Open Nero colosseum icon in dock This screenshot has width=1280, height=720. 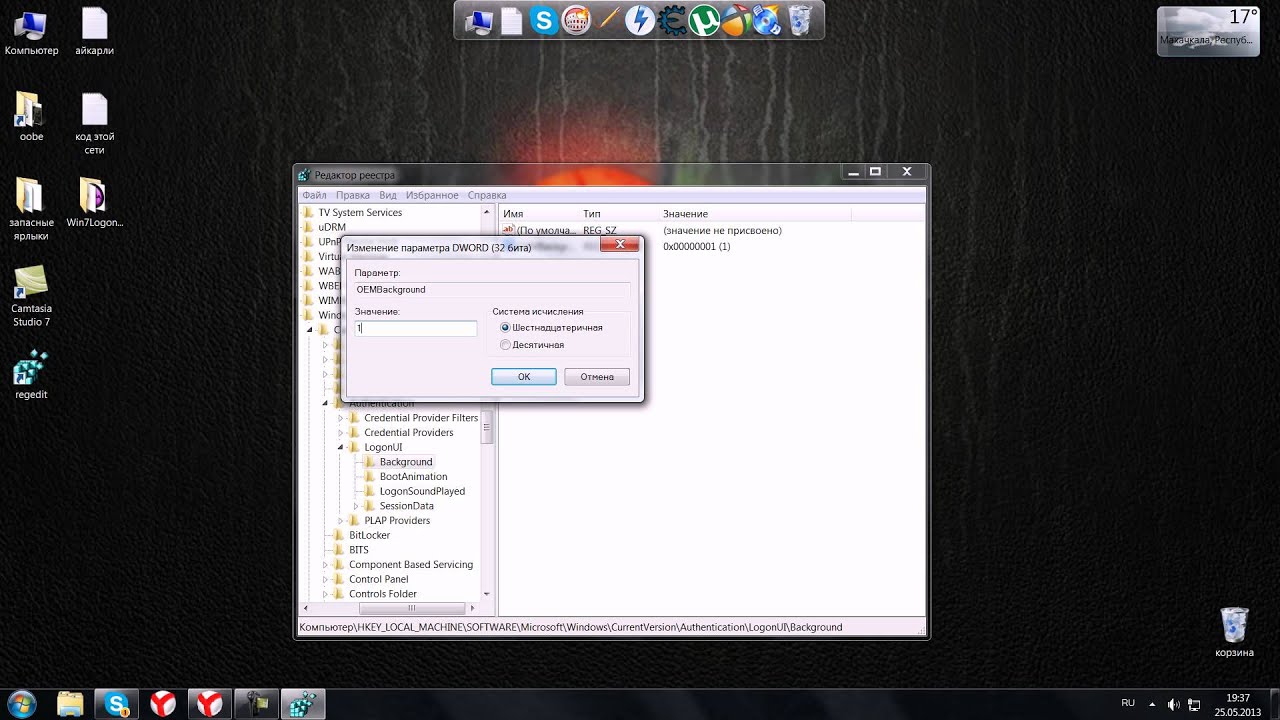point(576,20)
